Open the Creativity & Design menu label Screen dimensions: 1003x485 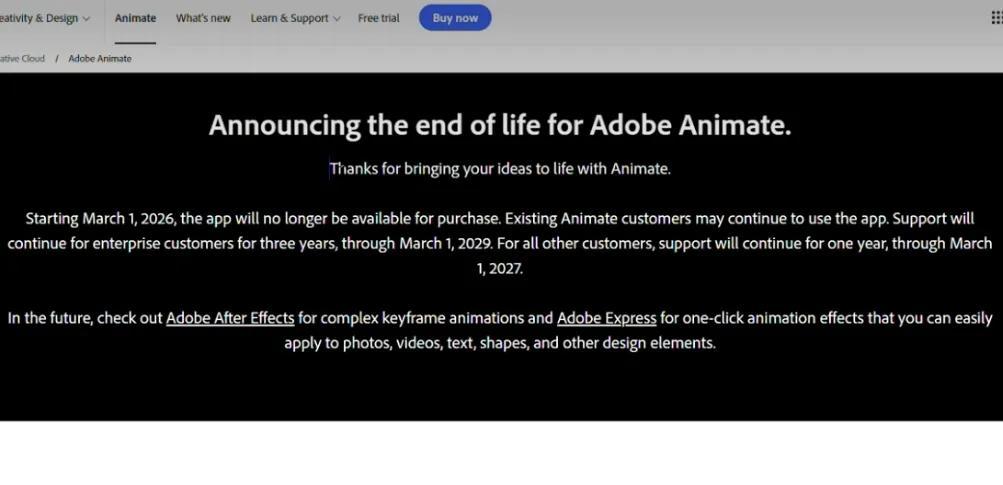tap(38, 18)
